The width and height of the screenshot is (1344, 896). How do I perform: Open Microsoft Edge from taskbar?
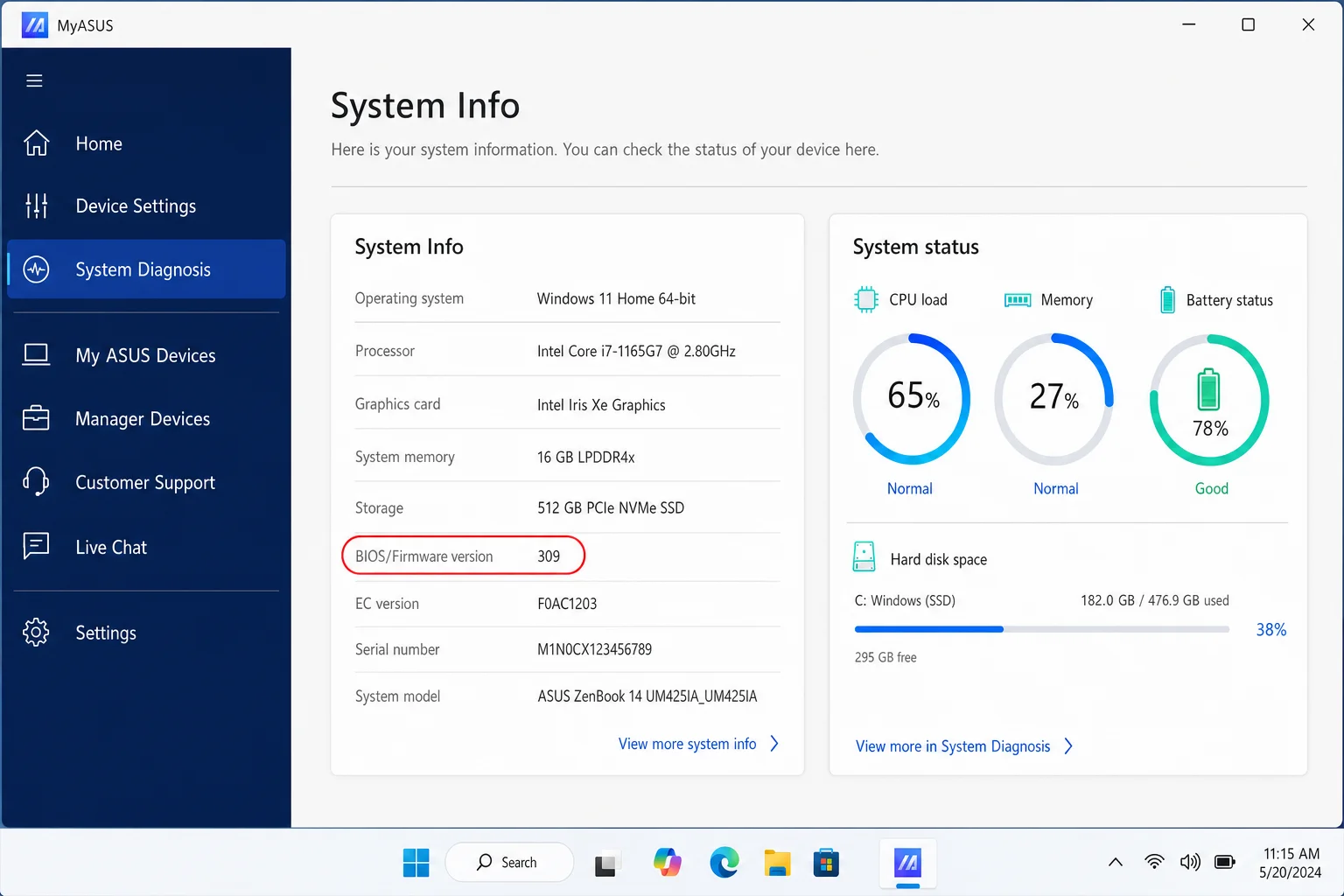coord(724,863)
